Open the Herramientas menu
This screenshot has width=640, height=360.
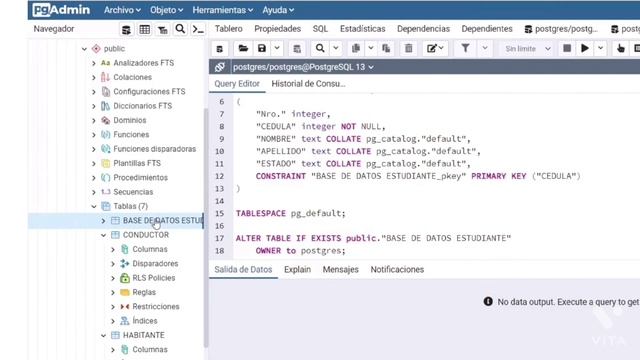(x=222, y=10)
